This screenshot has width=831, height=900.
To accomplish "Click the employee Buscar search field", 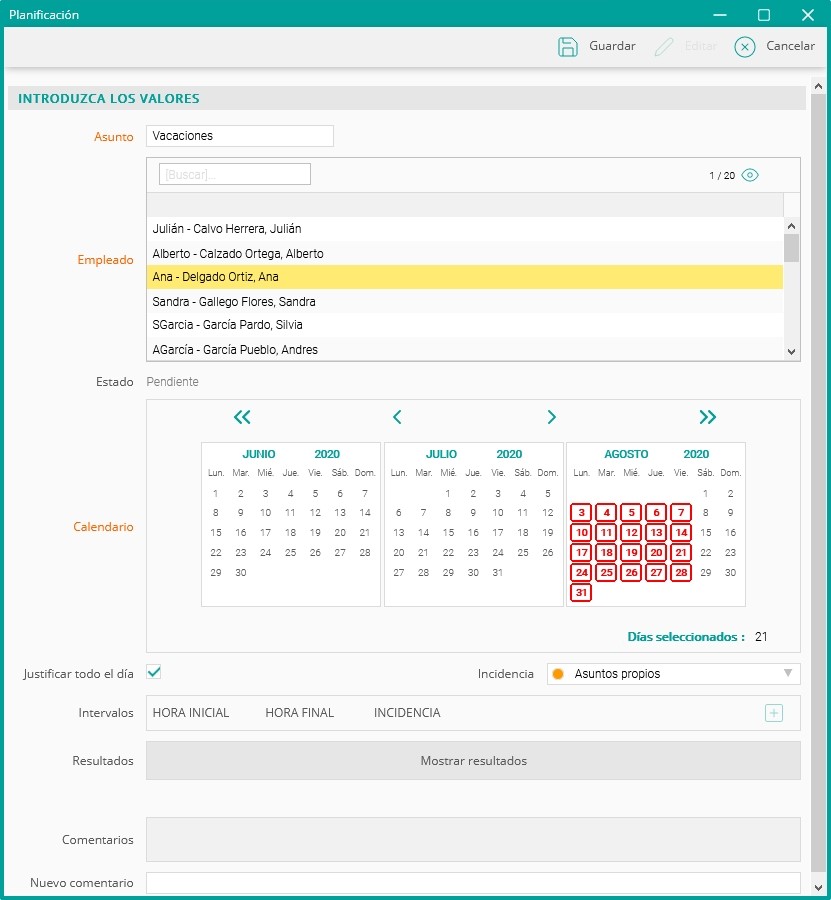I will [235, 174].
